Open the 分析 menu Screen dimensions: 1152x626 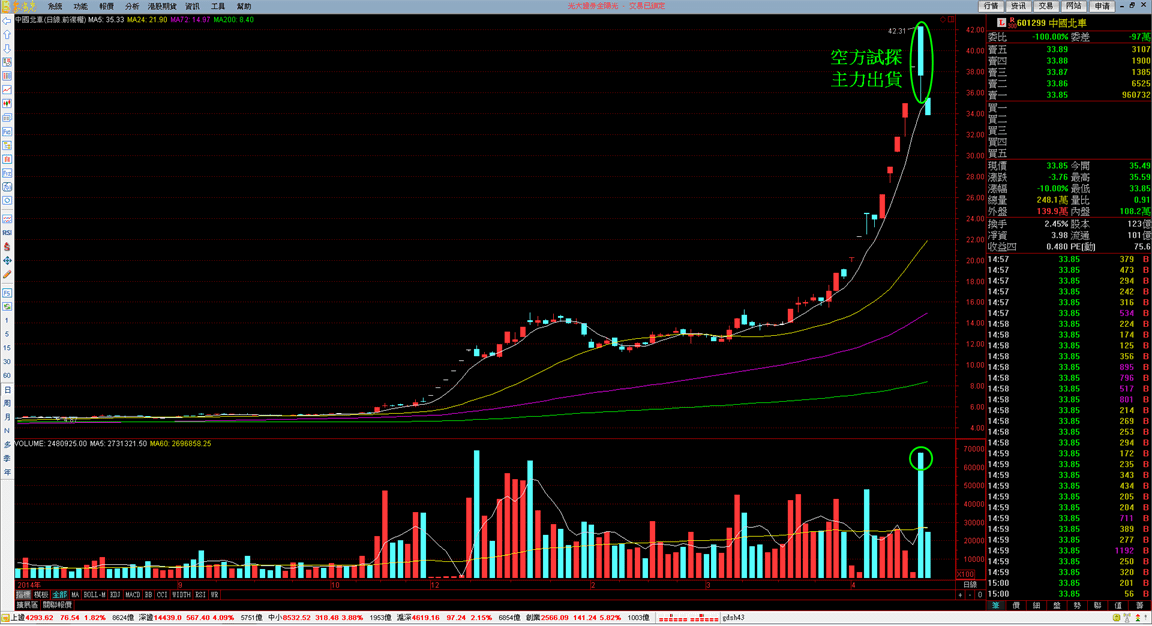(132, 6)
